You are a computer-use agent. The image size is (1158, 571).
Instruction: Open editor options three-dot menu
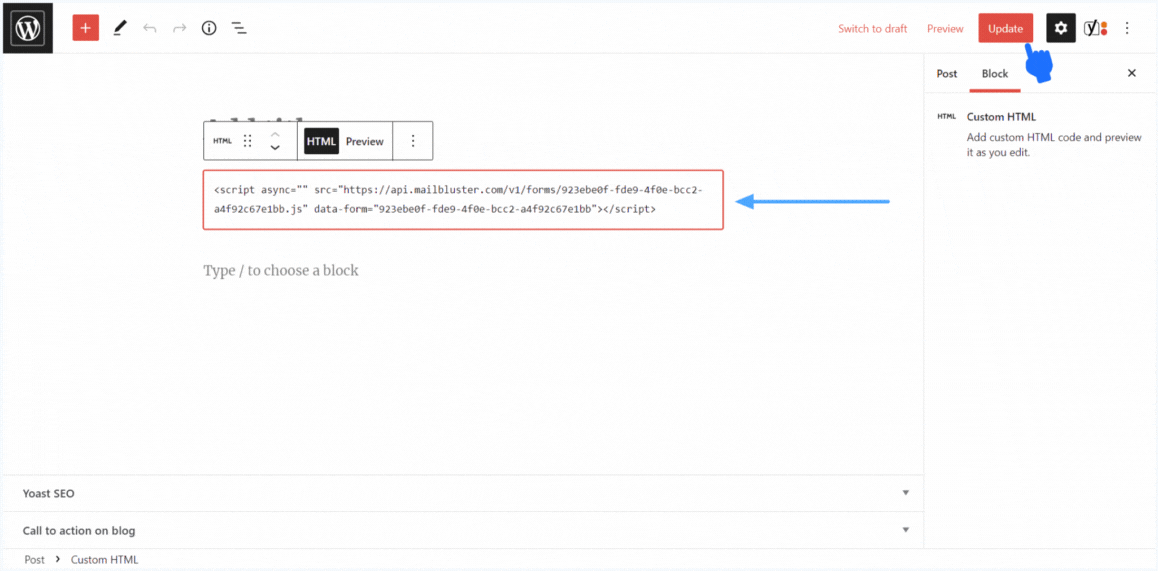tap(1128, 28)
